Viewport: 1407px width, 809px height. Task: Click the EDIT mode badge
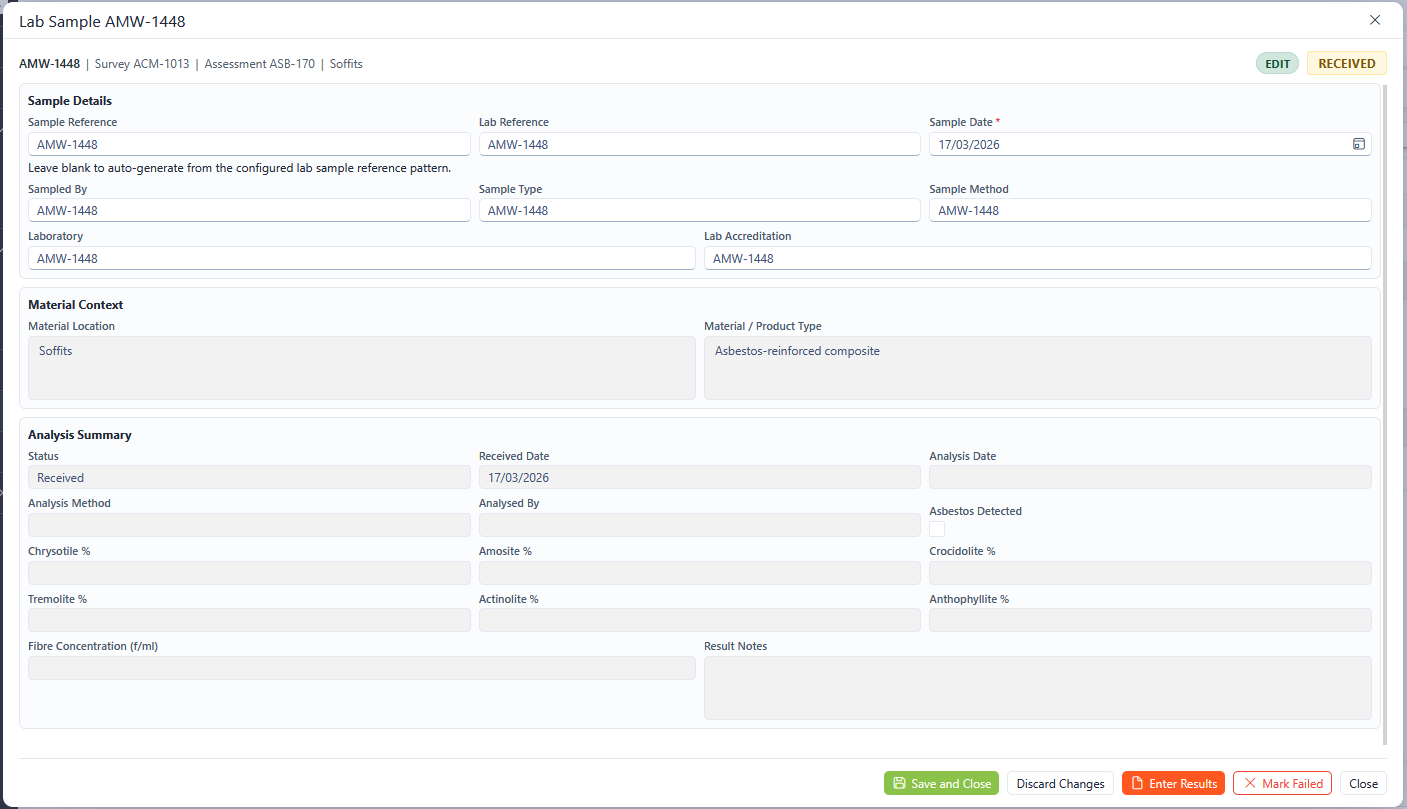[1277, 63]
